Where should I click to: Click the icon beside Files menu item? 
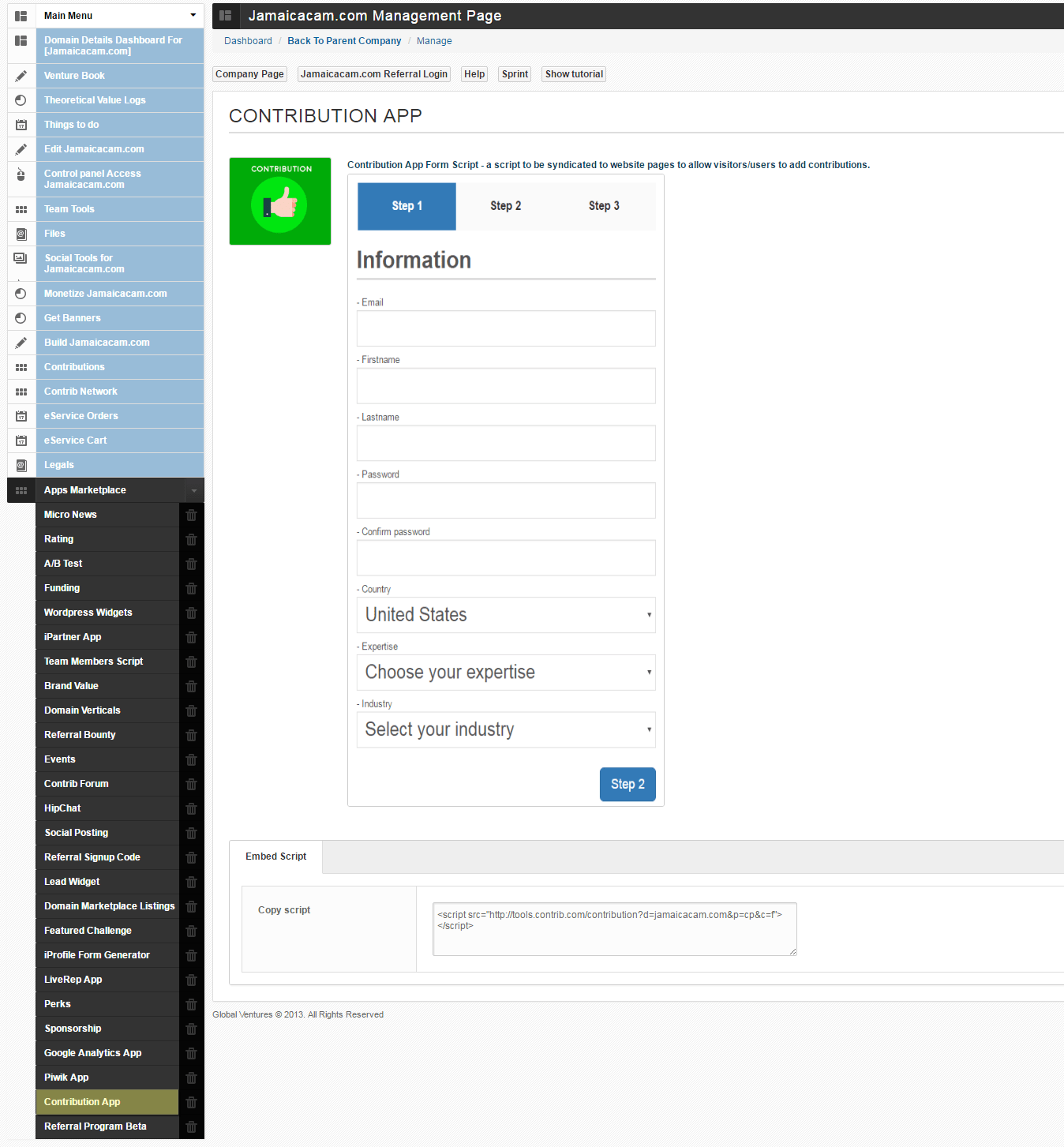click(x=21, y=234)
